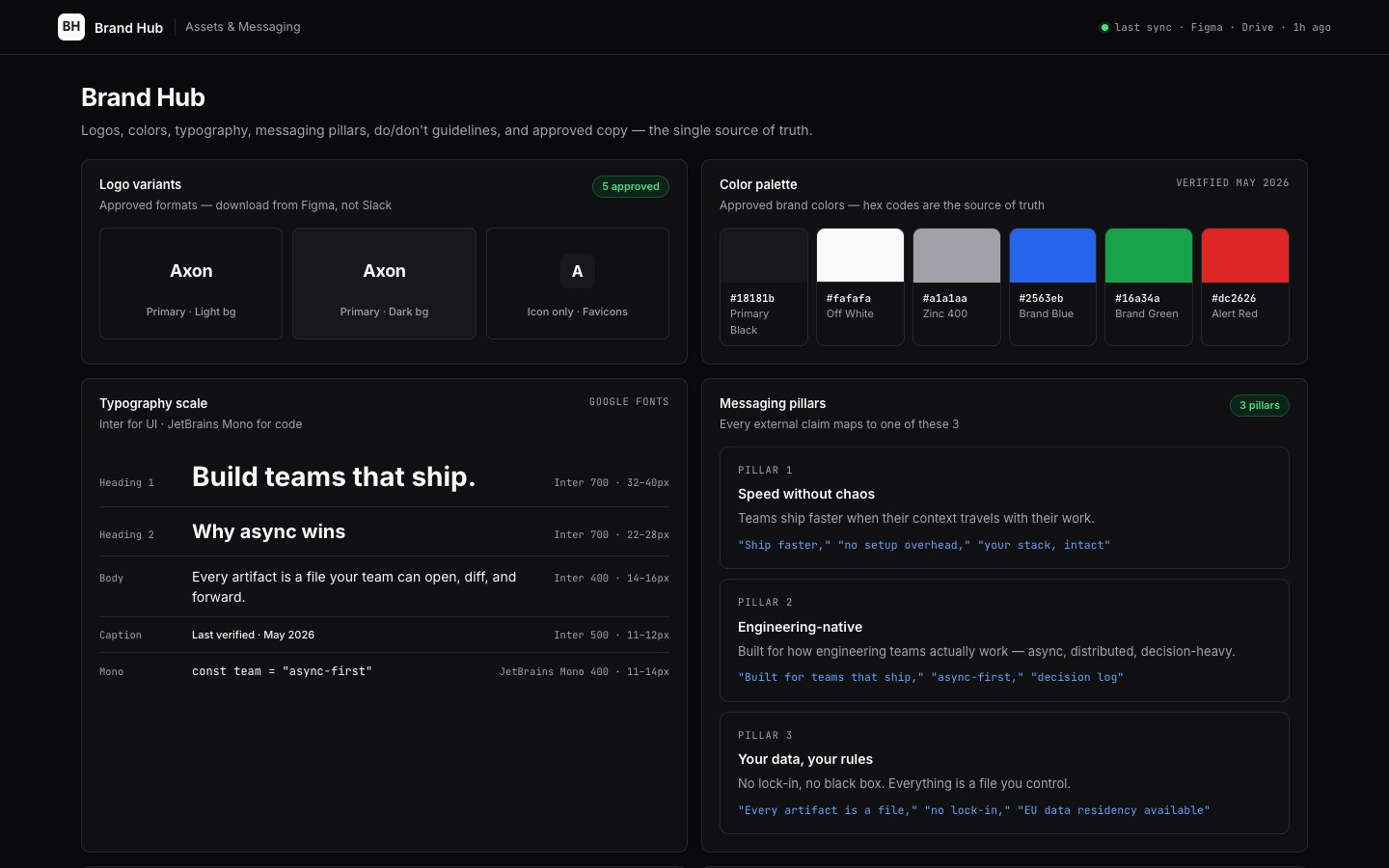Click the Heading 2 sample Why async wins
The width and height of the screenshot is (1389, 868).
(x=268, y=531)
